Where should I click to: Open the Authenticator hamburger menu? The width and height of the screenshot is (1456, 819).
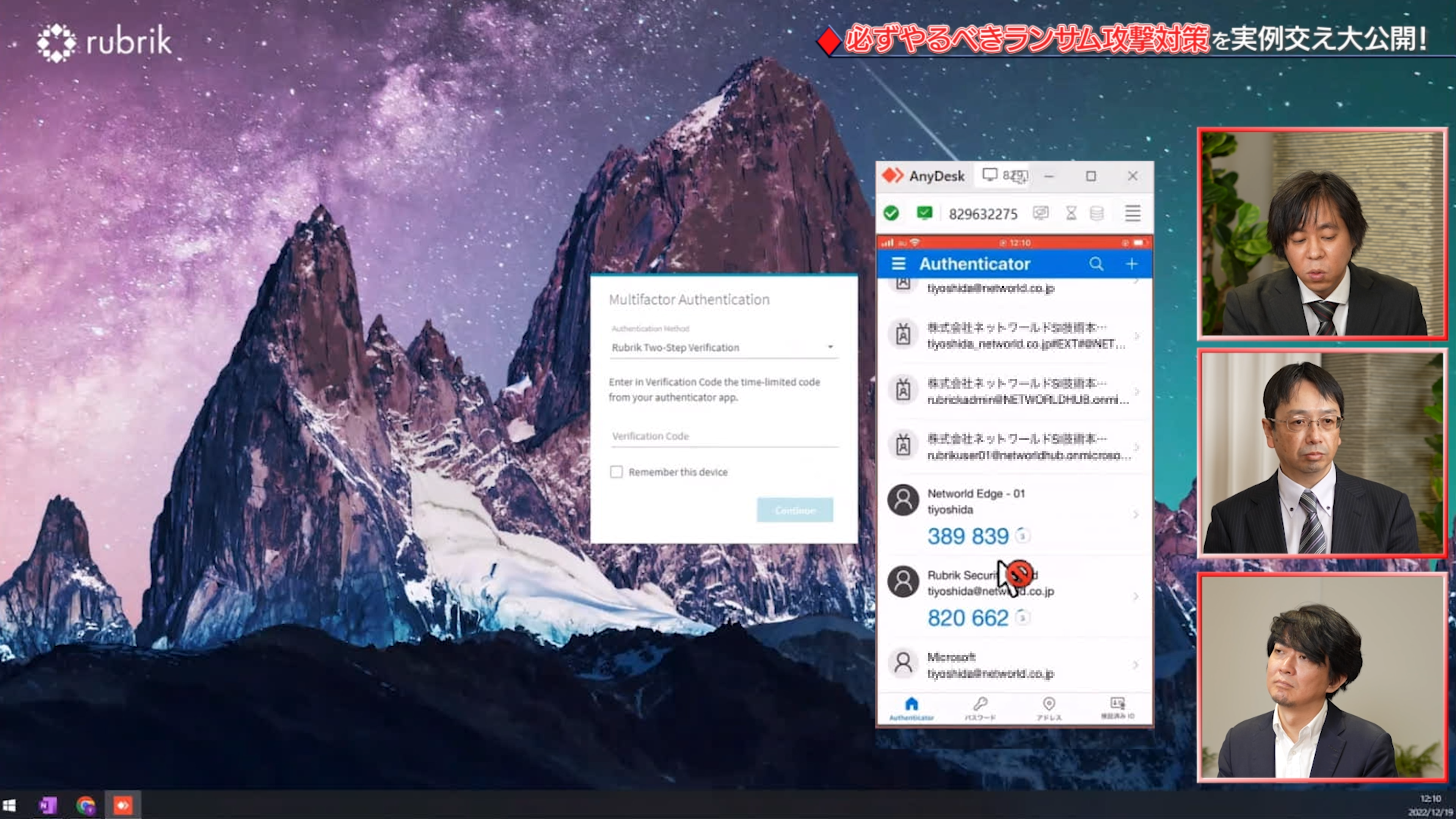898,264
